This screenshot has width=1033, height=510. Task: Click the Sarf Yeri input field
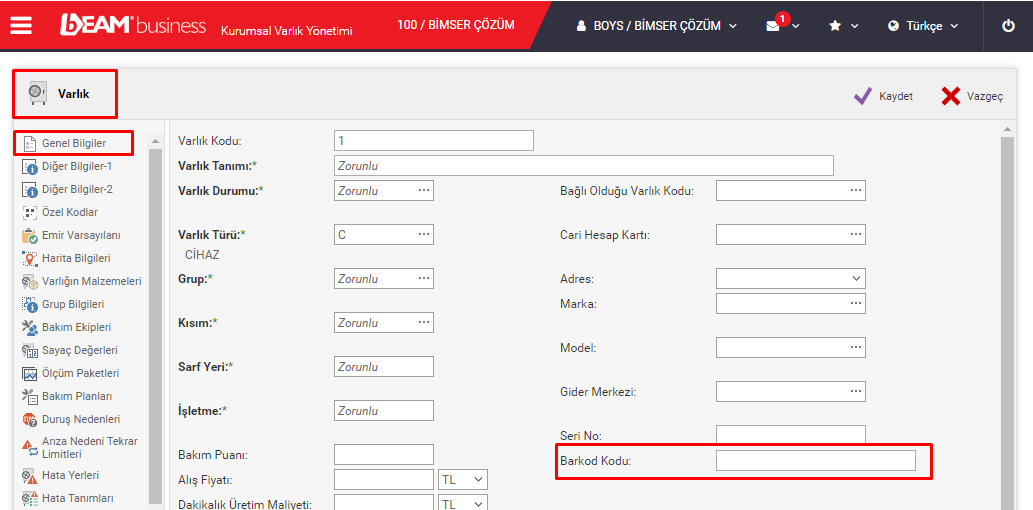coord(383,366)
